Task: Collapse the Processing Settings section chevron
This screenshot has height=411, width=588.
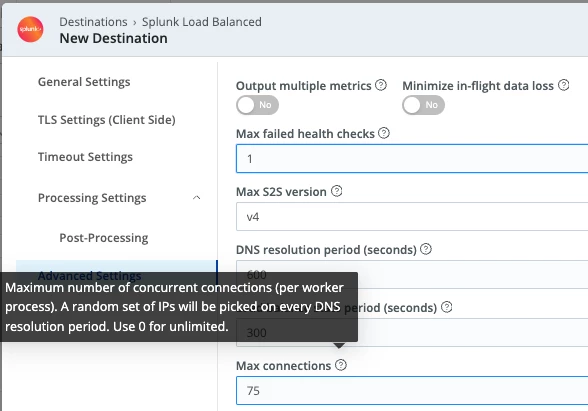Action: tap(196, 198)
